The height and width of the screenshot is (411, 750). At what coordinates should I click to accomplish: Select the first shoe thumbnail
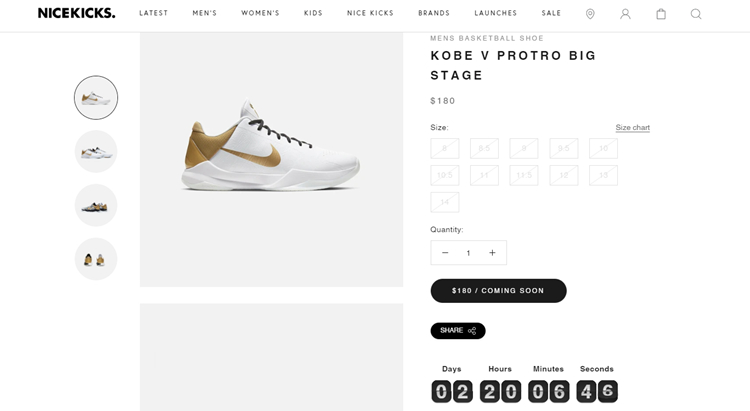point(96,98)
